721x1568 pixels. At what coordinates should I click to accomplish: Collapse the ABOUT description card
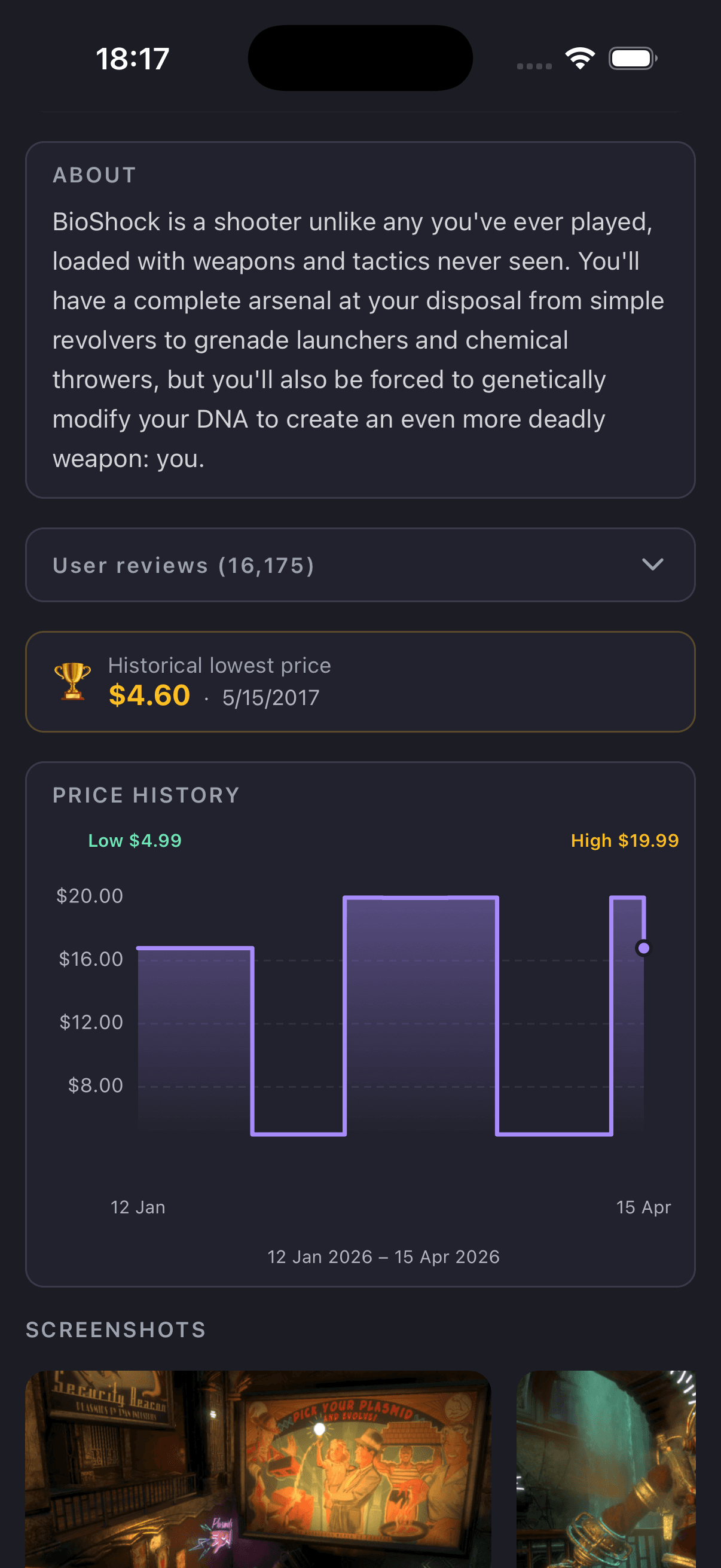click(x=359, y=319)
